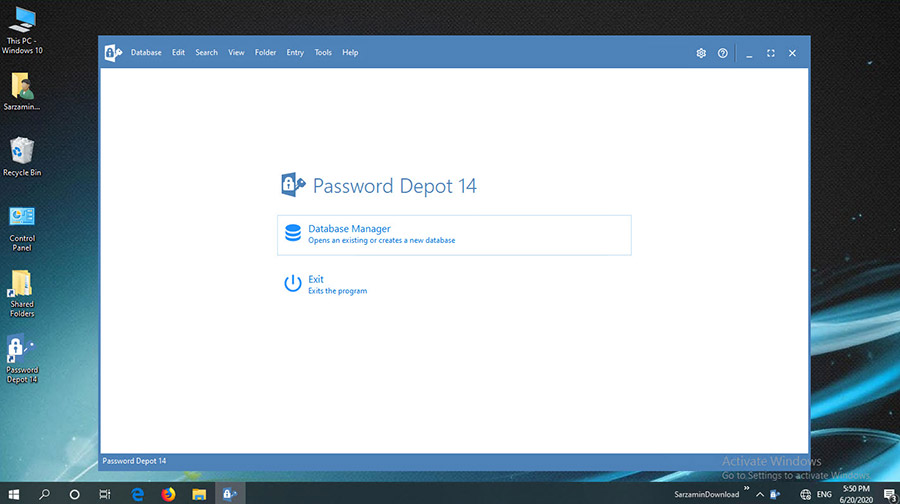
Task: Maximize the Password Depot window
Action: click(771, 53)
